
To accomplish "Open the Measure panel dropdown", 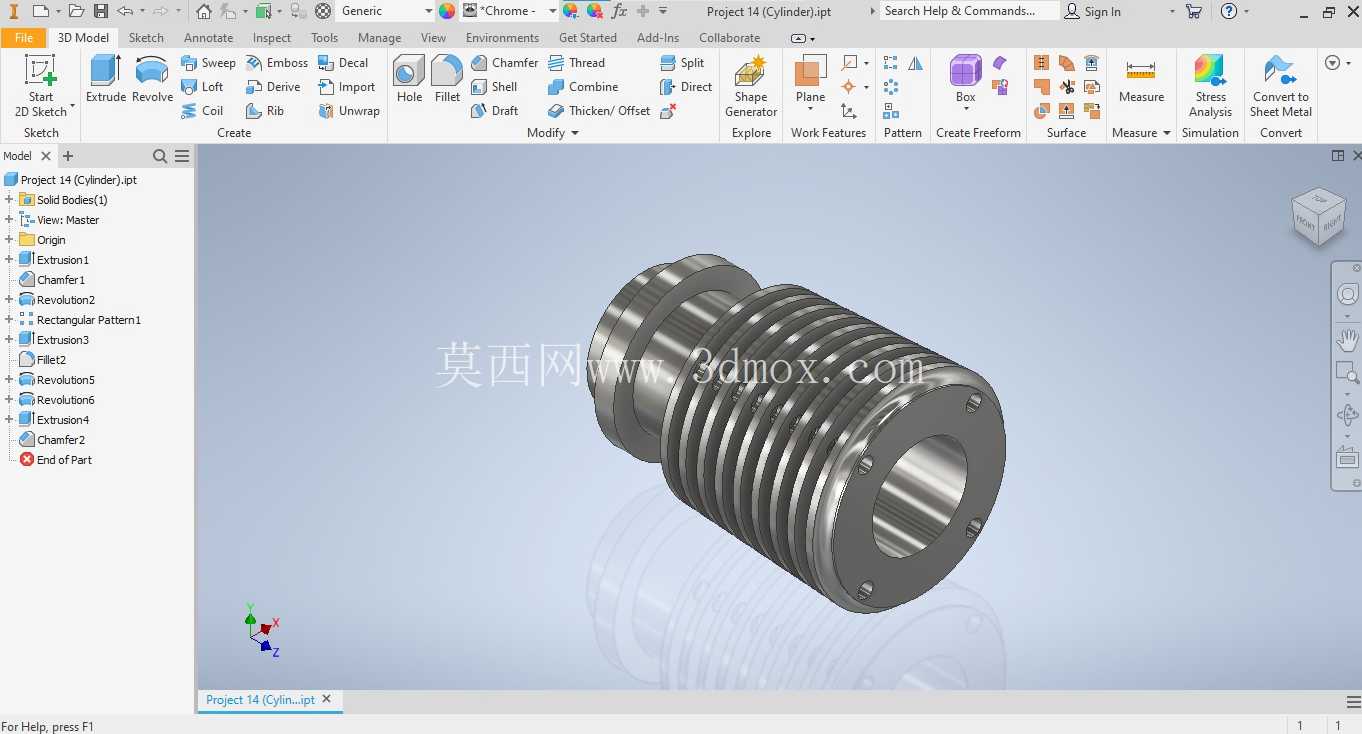I will pyautogui.click(x=1141, y=133).
